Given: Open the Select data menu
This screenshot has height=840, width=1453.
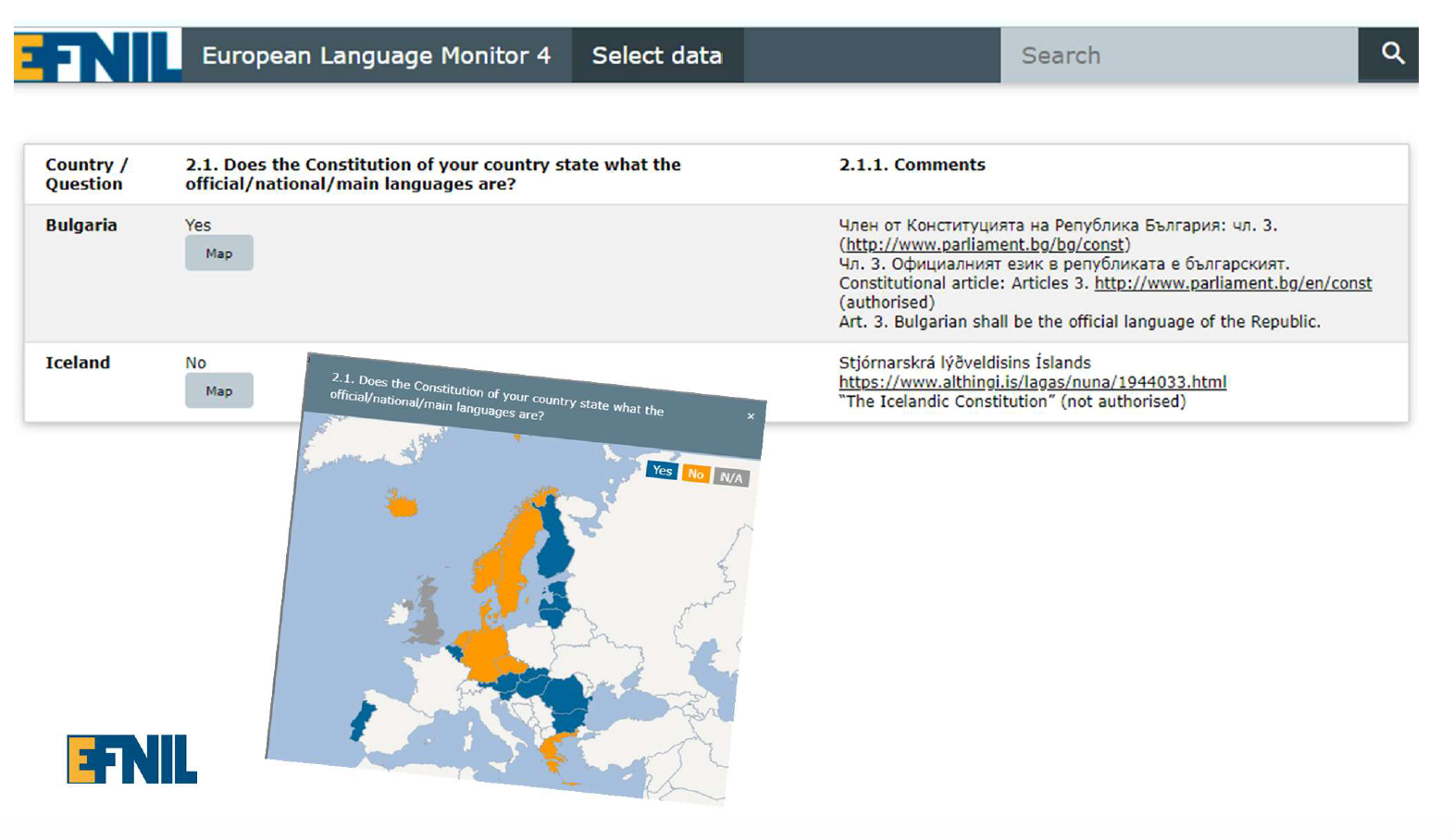Looking at the screenshot, I should 657,56.
